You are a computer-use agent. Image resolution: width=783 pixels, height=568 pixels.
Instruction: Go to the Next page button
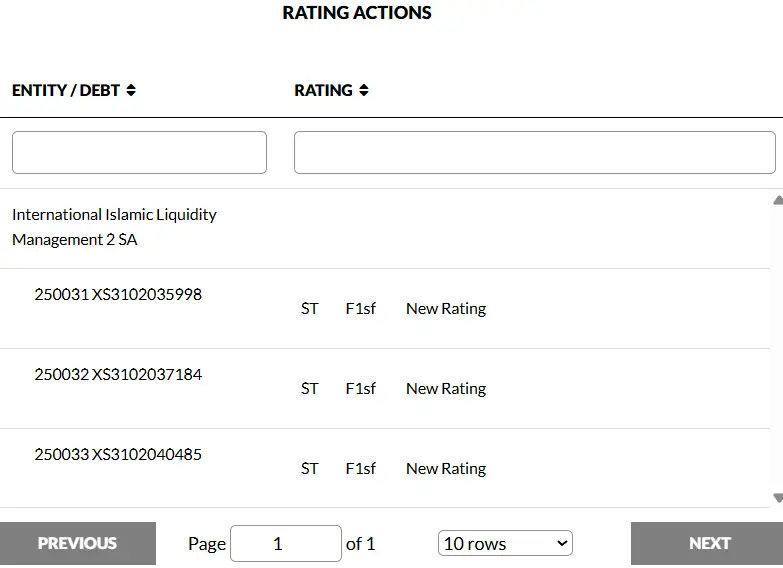pyautogui.click(x=708, y=543)
